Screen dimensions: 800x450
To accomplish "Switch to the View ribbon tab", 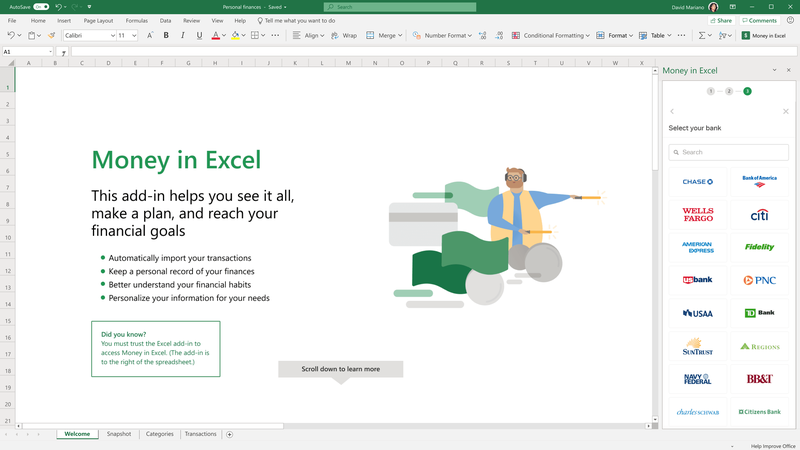I will (217, 21).
